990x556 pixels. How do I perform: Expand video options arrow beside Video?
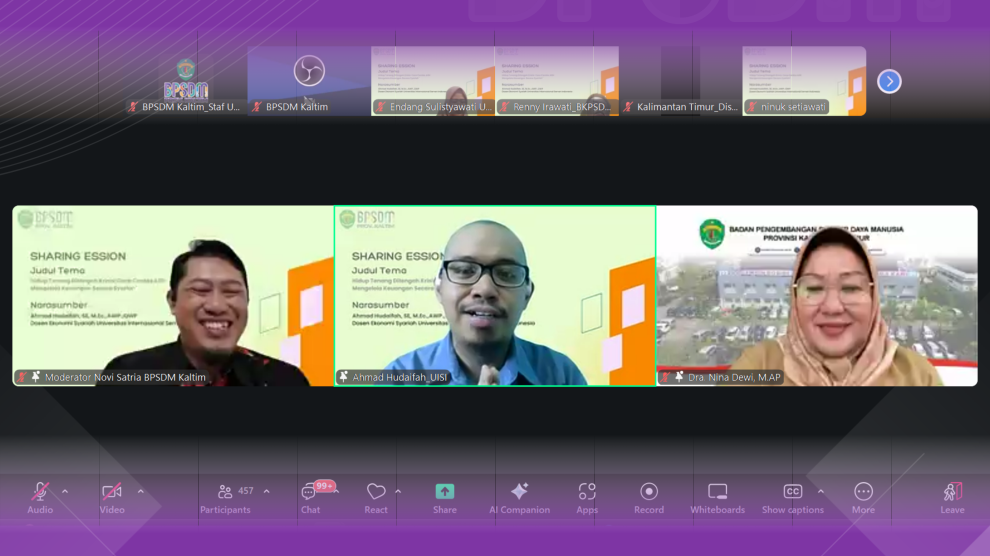(140, 491)
